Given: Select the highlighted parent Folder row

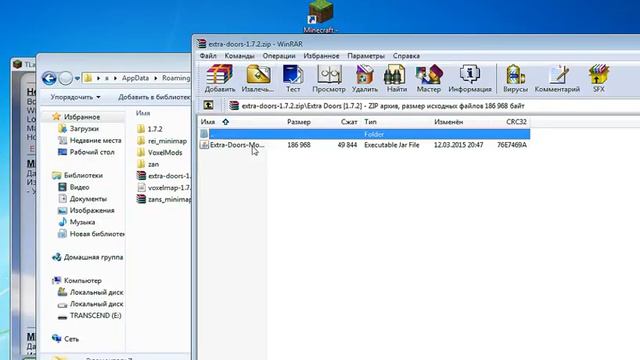Looking at the screenshot, I should (364, 134).
